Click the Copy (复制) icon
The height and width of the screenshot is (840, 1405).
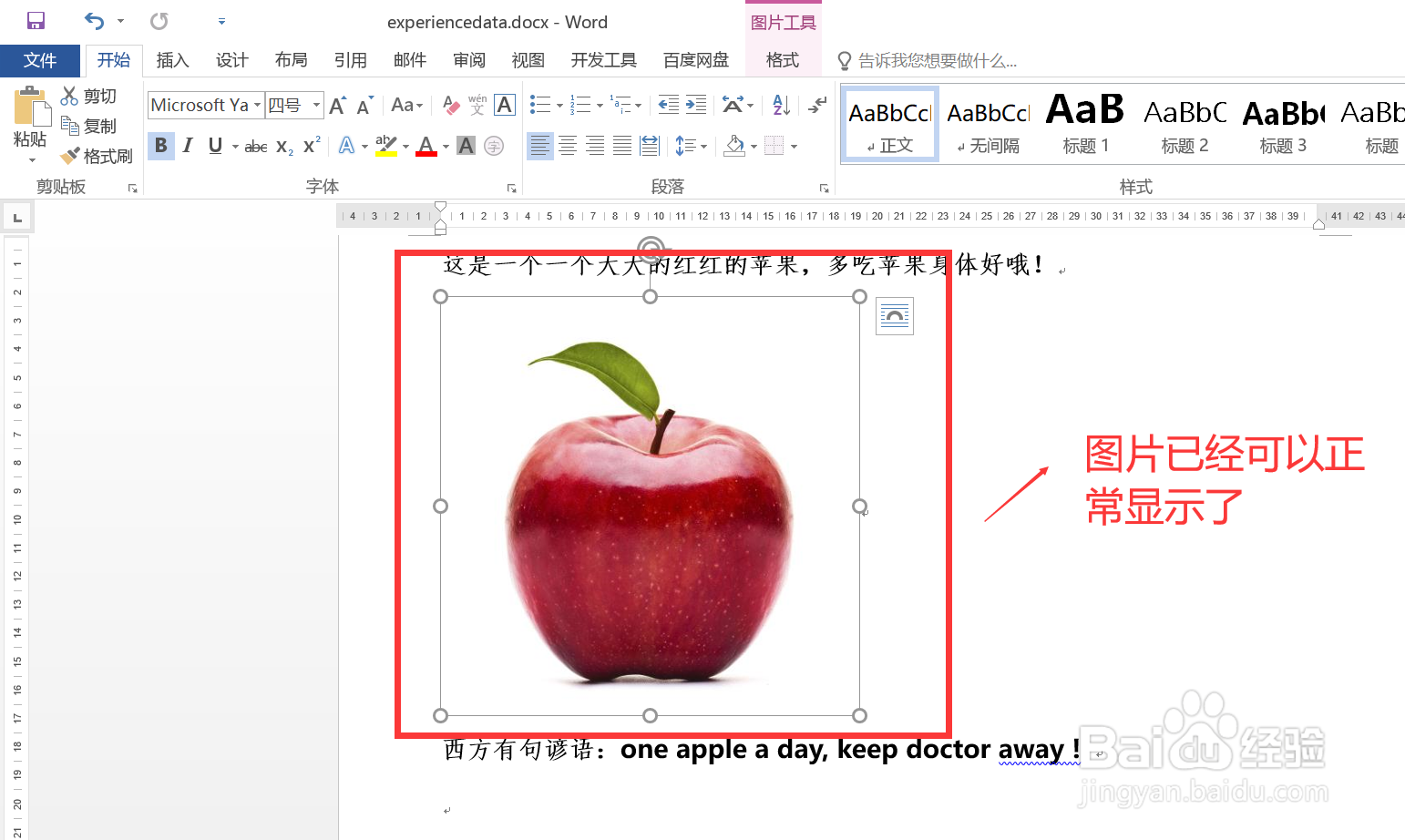point(69,126)
